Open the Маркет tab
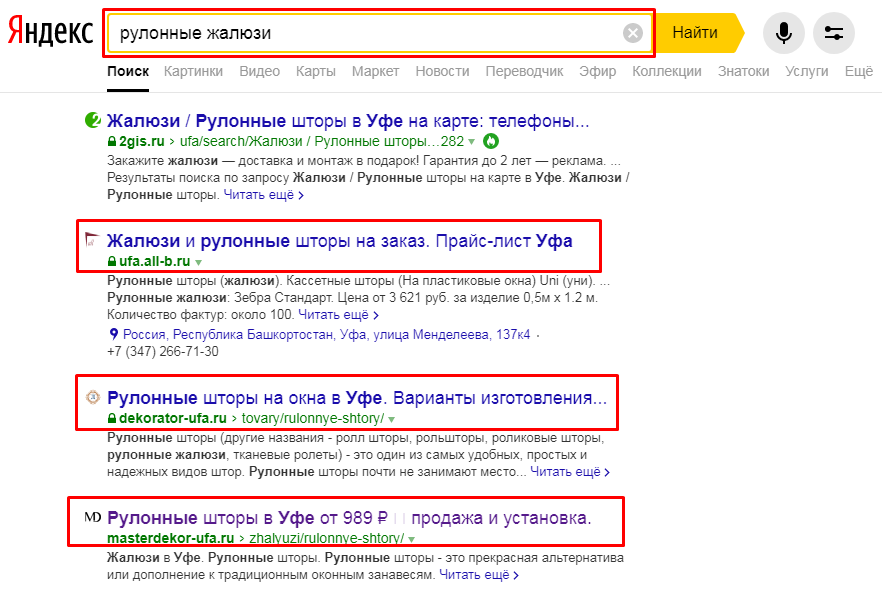Image resolution: width=882 pixels, height=594 pixels. pyautogui.click(x=375, y=71)
